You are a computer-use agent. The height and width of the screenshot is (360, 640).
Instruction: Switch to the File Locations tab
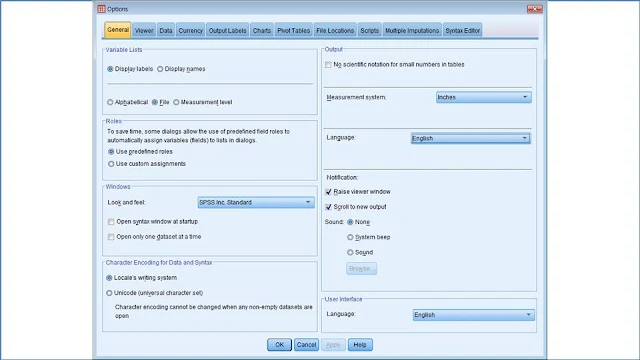coord(335,31)
